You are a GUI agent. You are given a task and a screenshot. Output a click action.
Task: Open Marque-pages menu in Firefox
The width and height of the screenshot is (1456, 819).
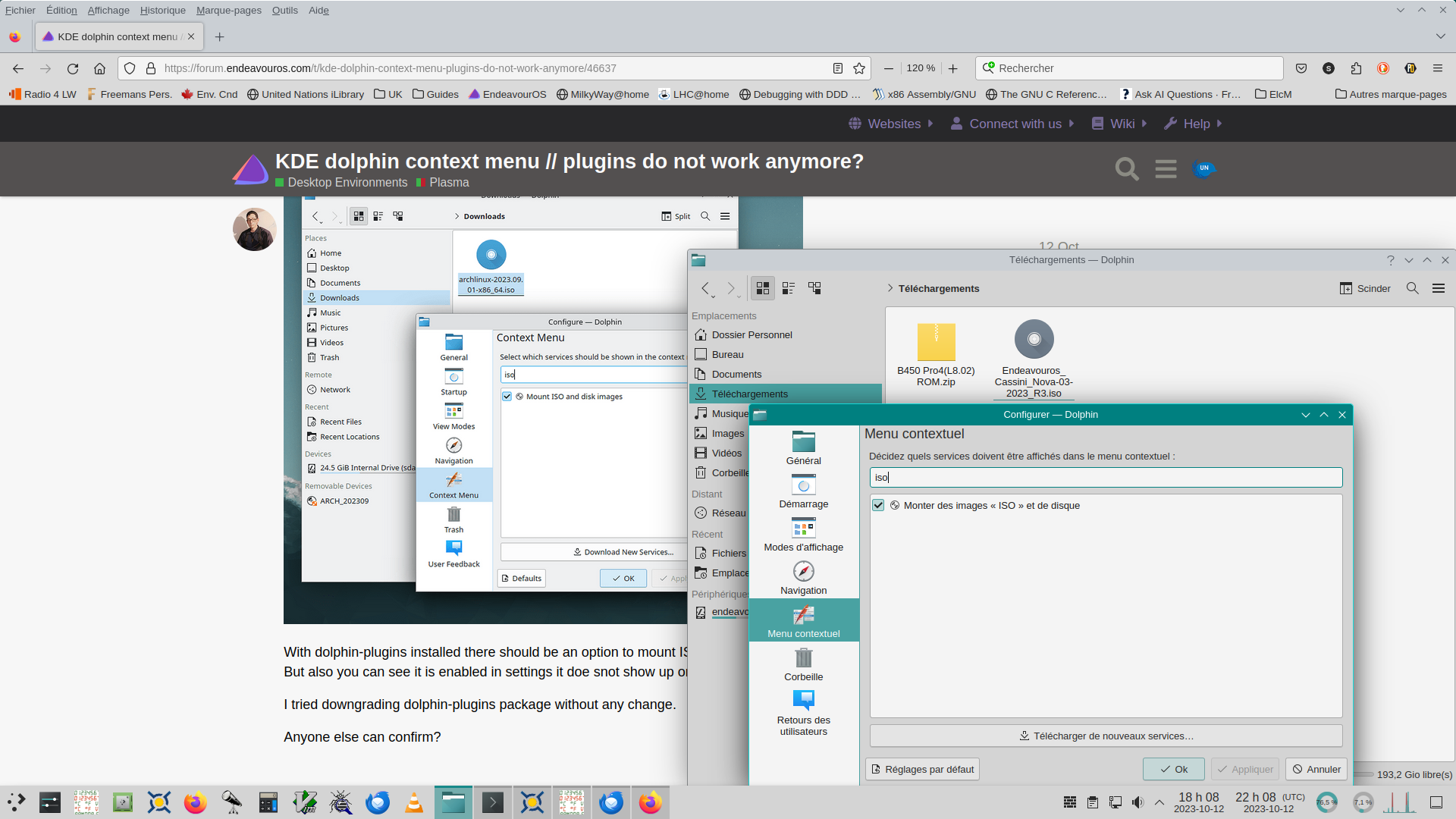tap(229, 10)
